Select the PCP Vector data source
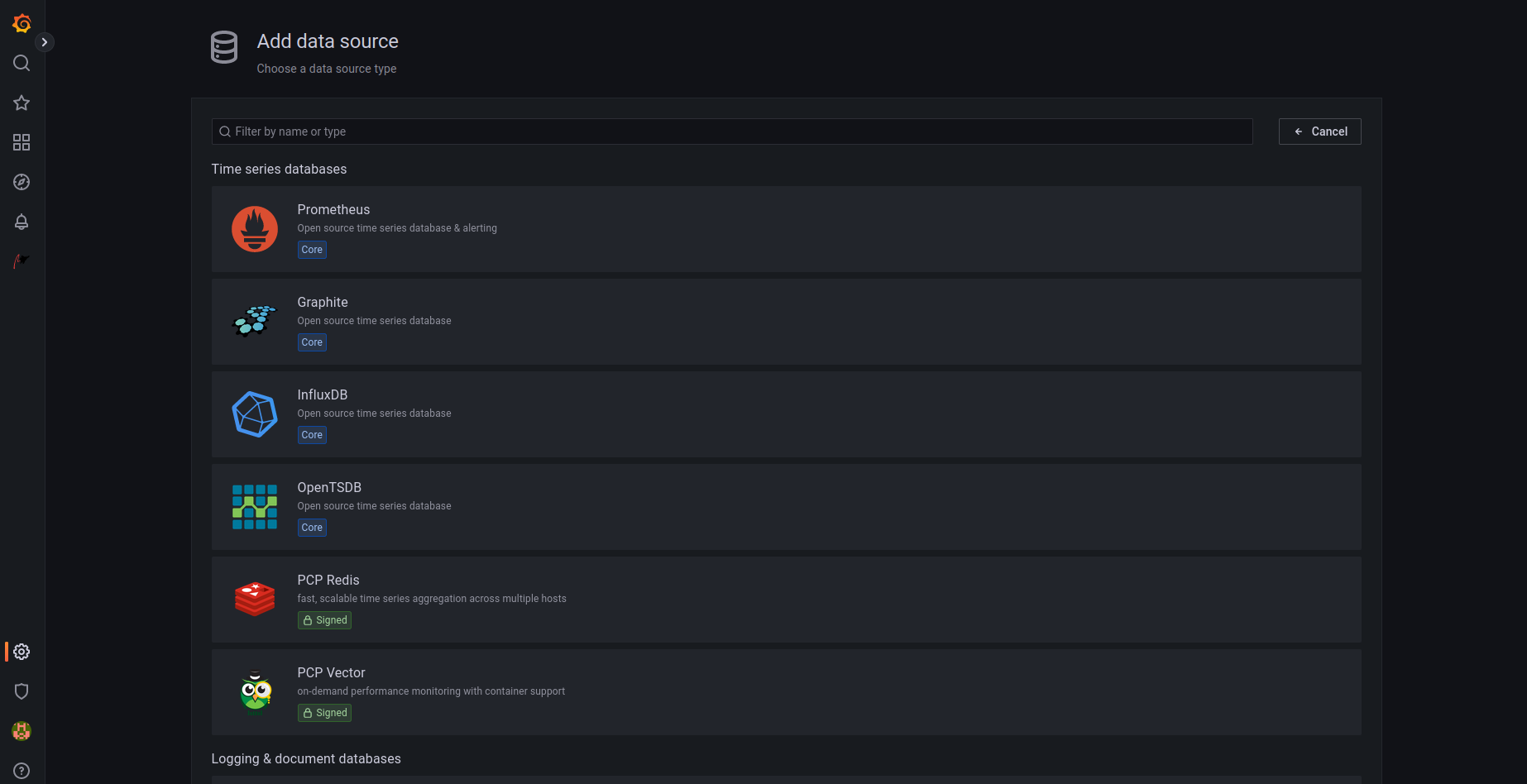The height and width of the screenshot is (784, 1527). (x=786, y=692)
